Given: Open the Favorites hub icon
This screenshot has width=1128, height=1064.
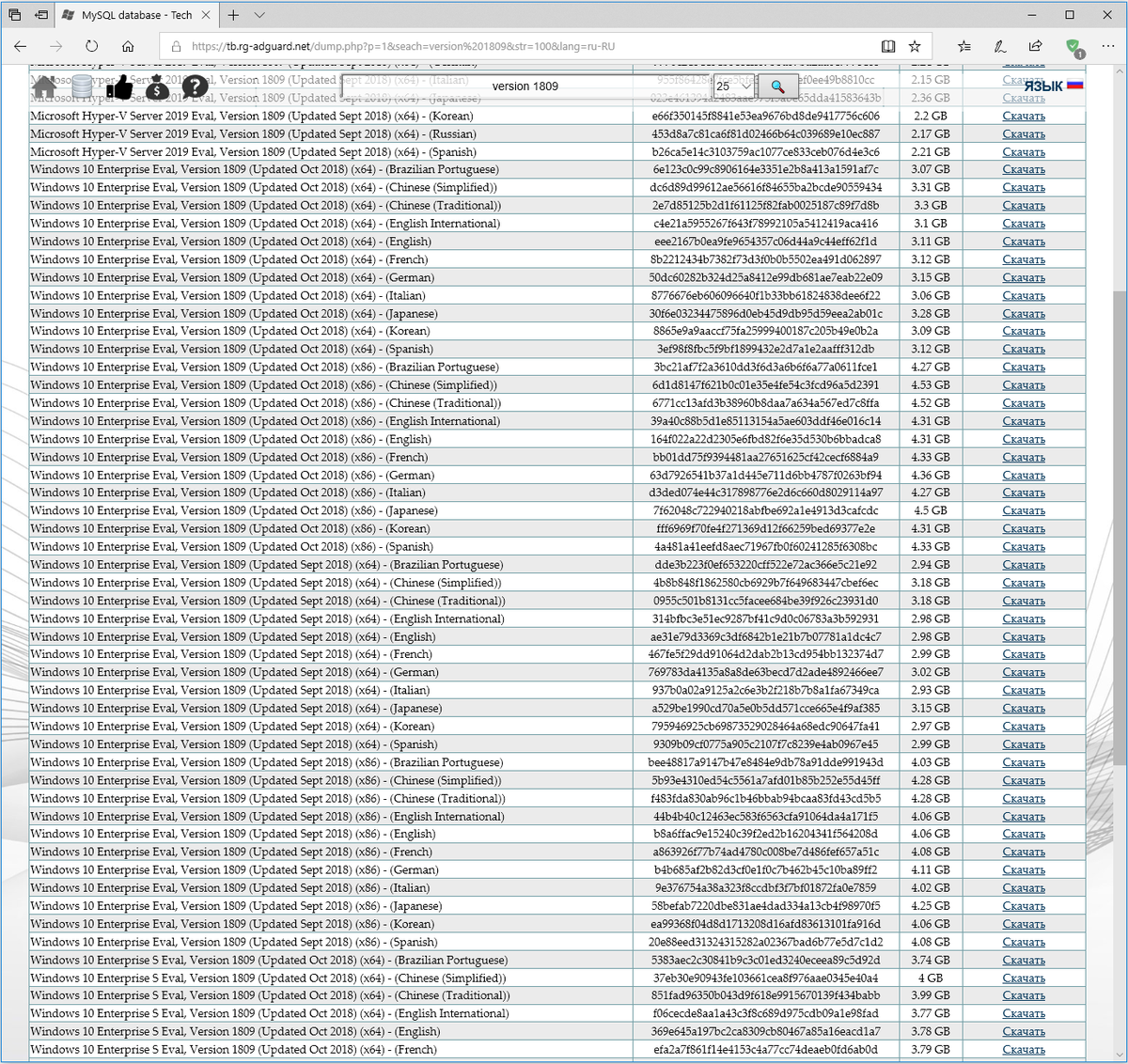Looking at the screenshot, I should pos(964,46).
